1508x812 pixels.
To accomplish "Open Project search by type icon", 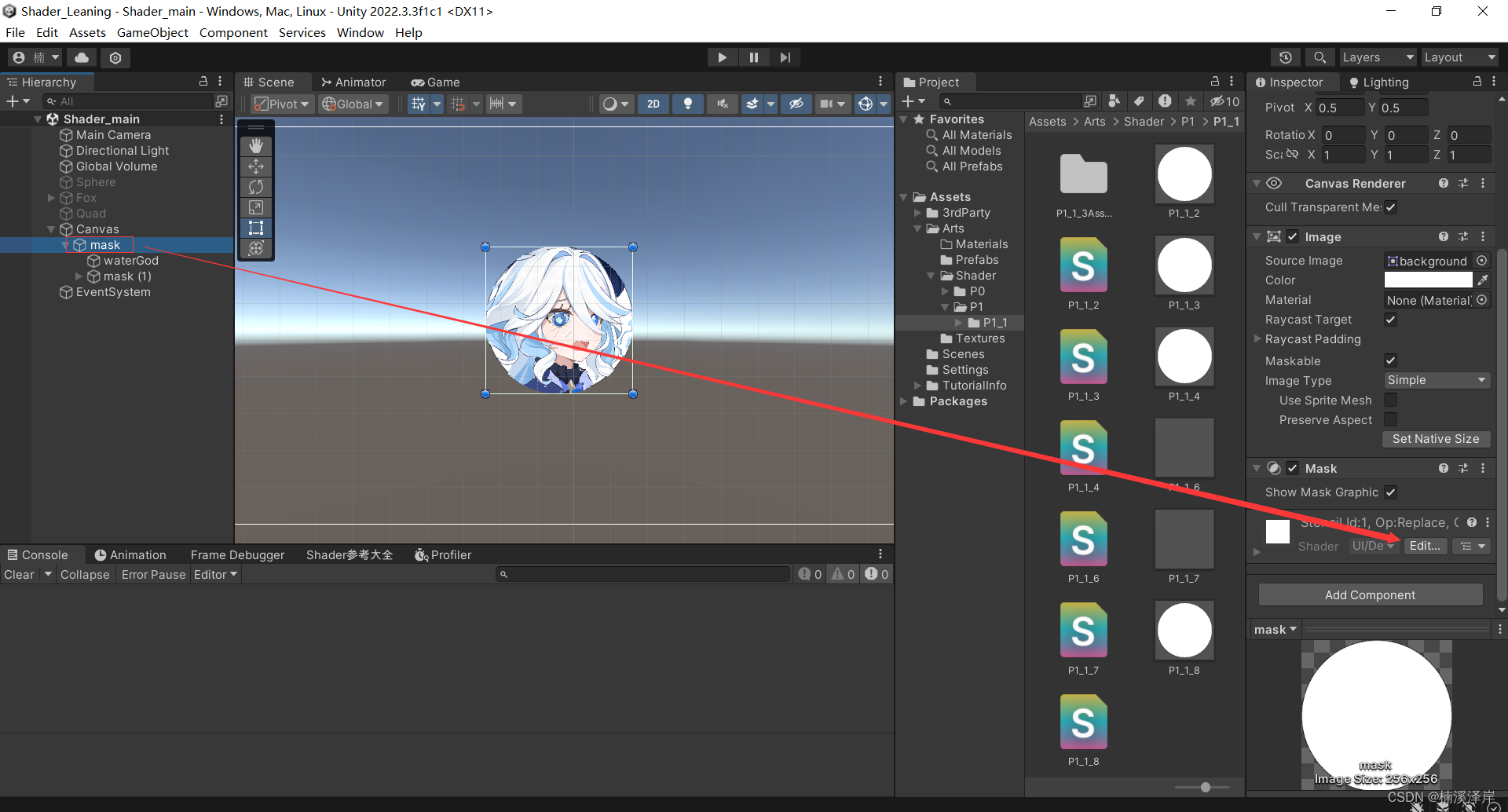I will [x=1114, y=101].
